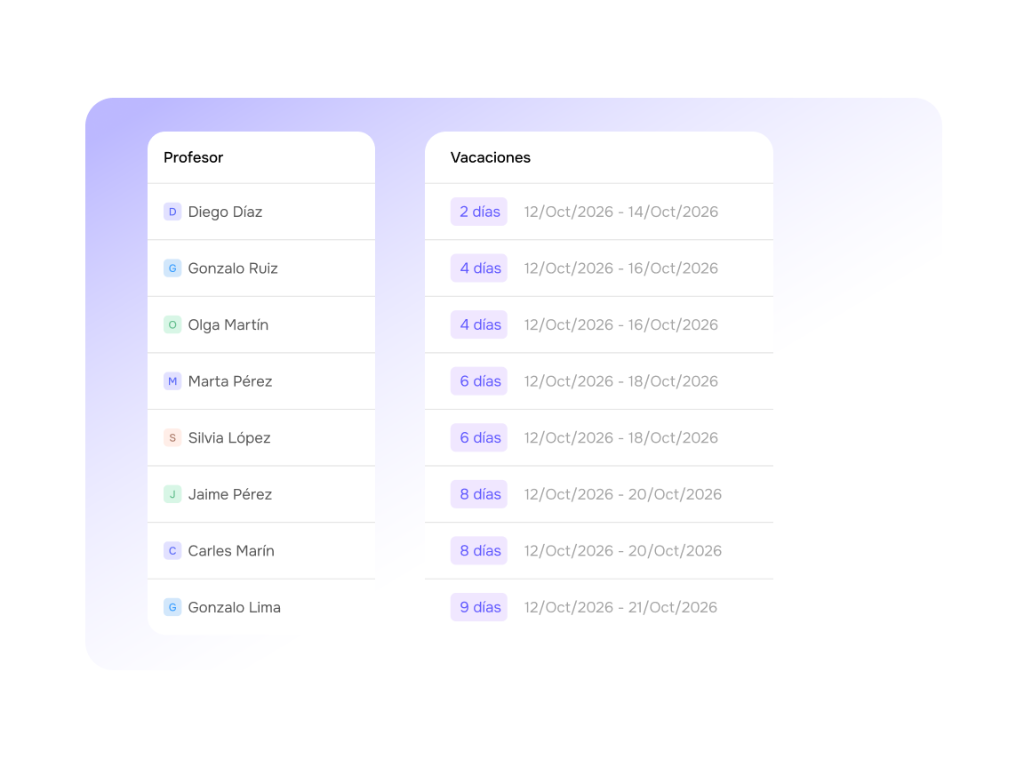Click the J avatar icon for Jaime Pérez
1024x768 pixels.
click(x=172, y=494)
